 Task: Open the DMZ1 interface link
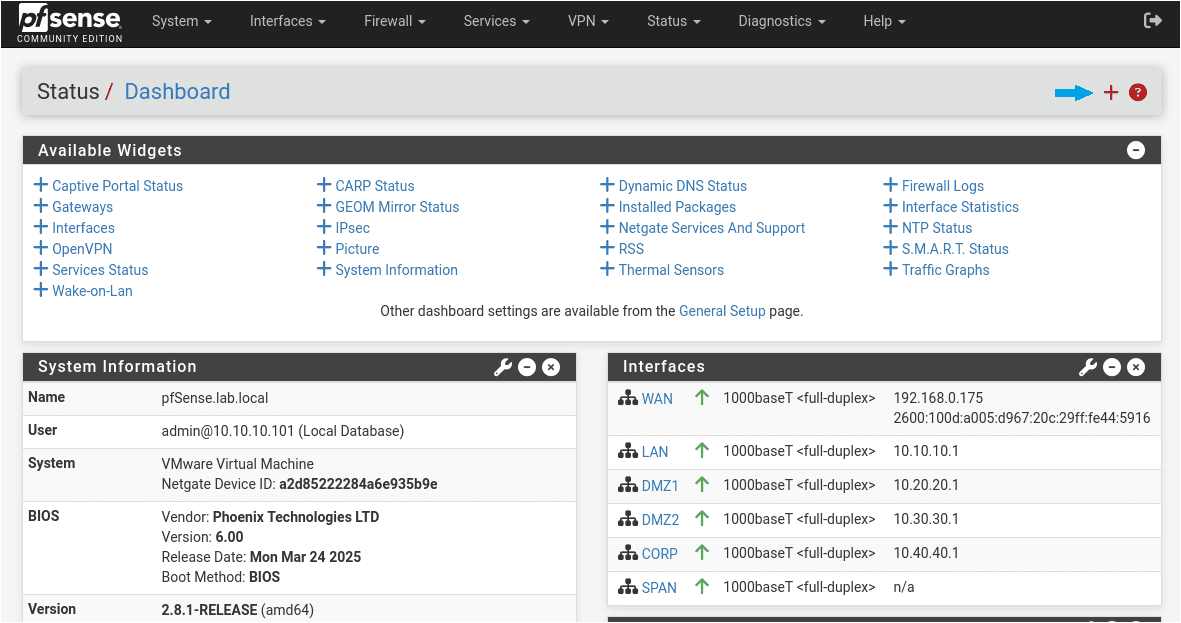point(660,486)
